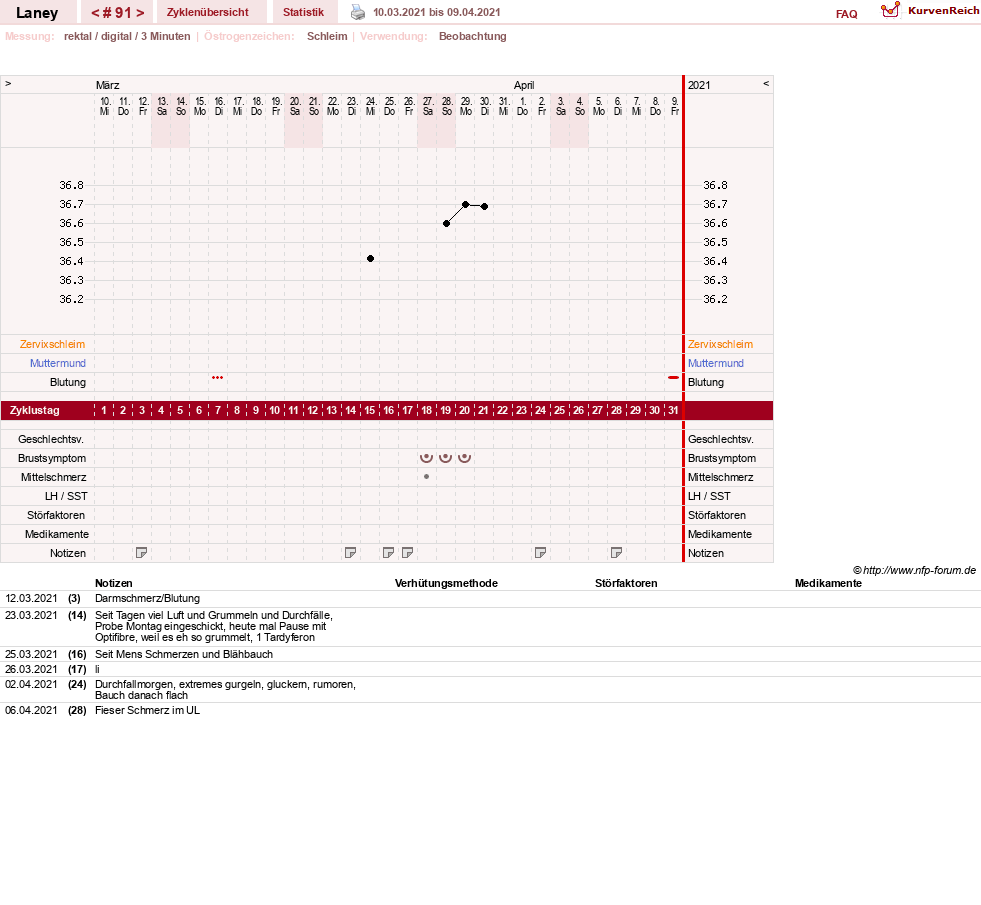Click the 'rektal / digital / 3 Minuten' value
The height and width of the screenshot is (905, 981).
127,36
